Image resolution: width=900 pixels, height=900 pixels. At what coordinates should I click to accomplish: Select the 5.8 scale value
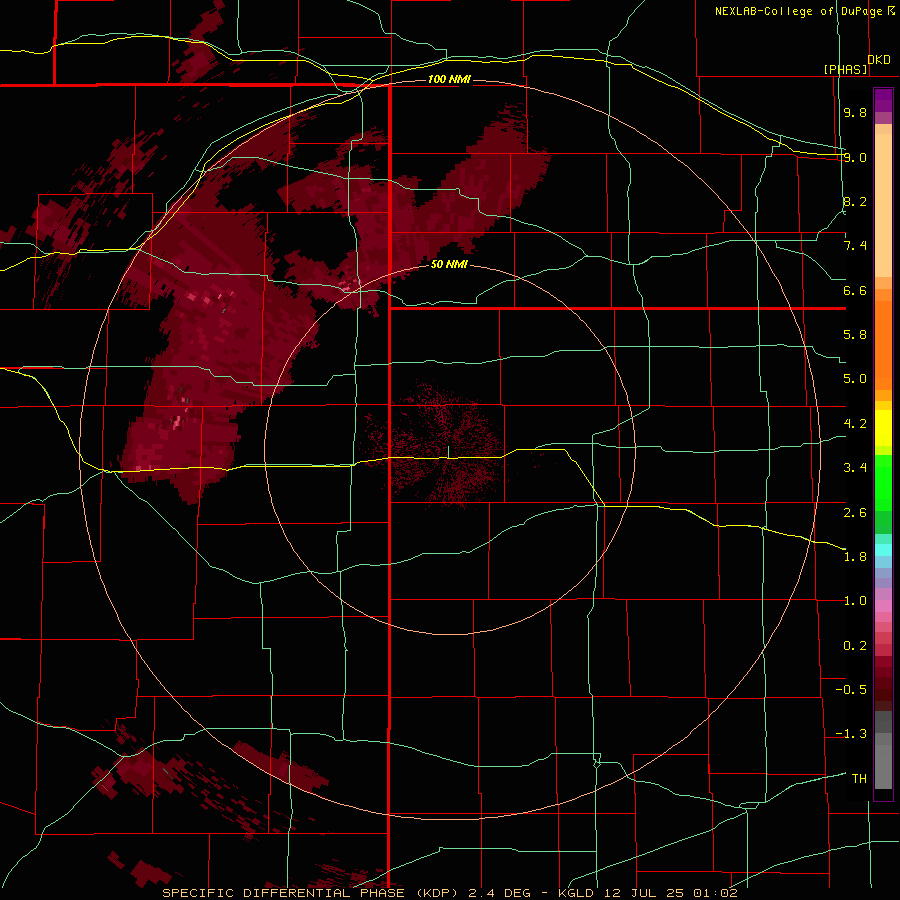click(x=855, y=335)
